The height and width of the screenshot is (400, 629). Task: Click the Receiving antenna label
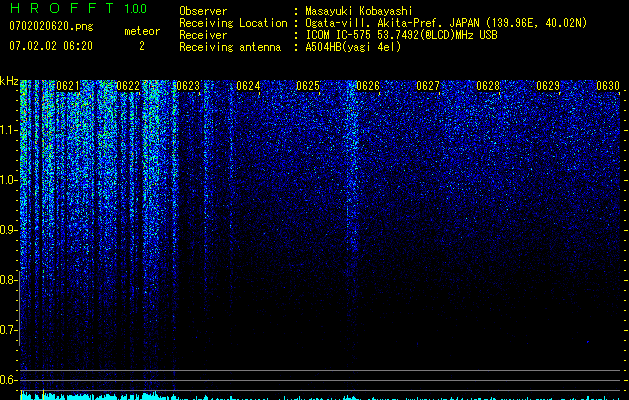(x=230, y=47)
